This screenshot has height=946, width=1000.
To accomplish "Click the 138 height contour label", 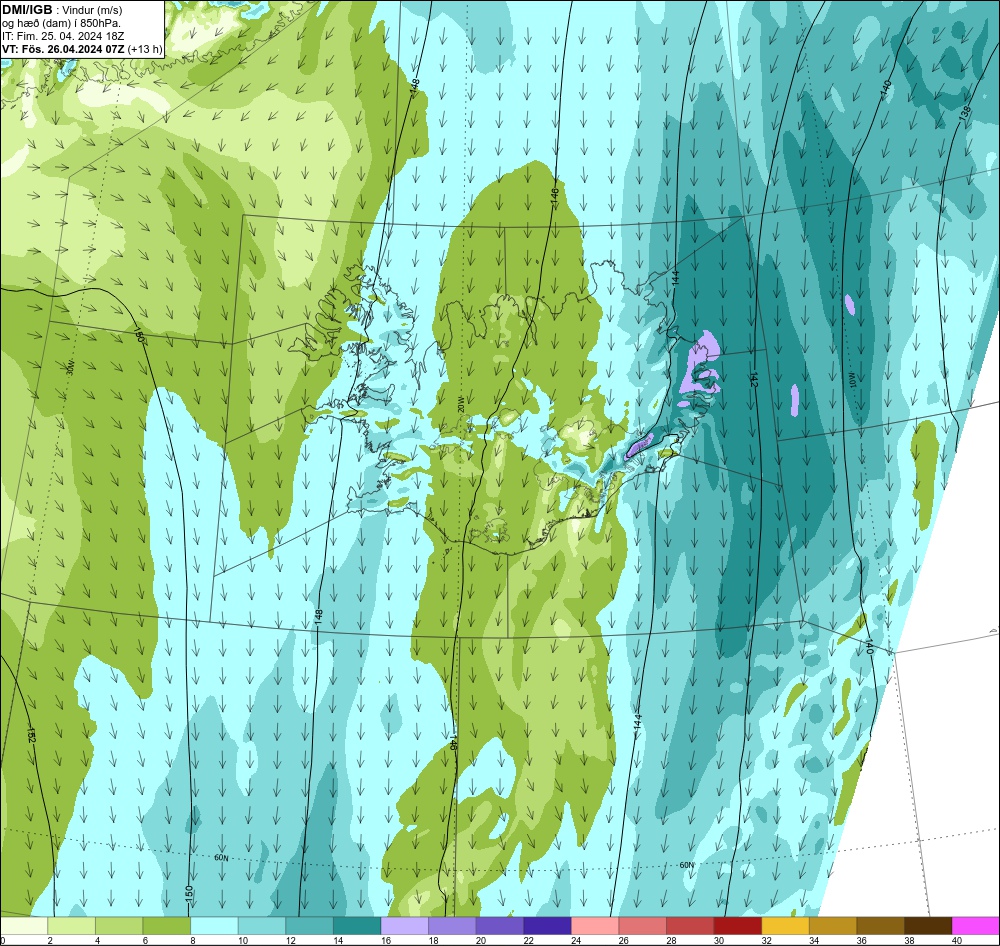I will pyautogui.click(x=965, y=114).
